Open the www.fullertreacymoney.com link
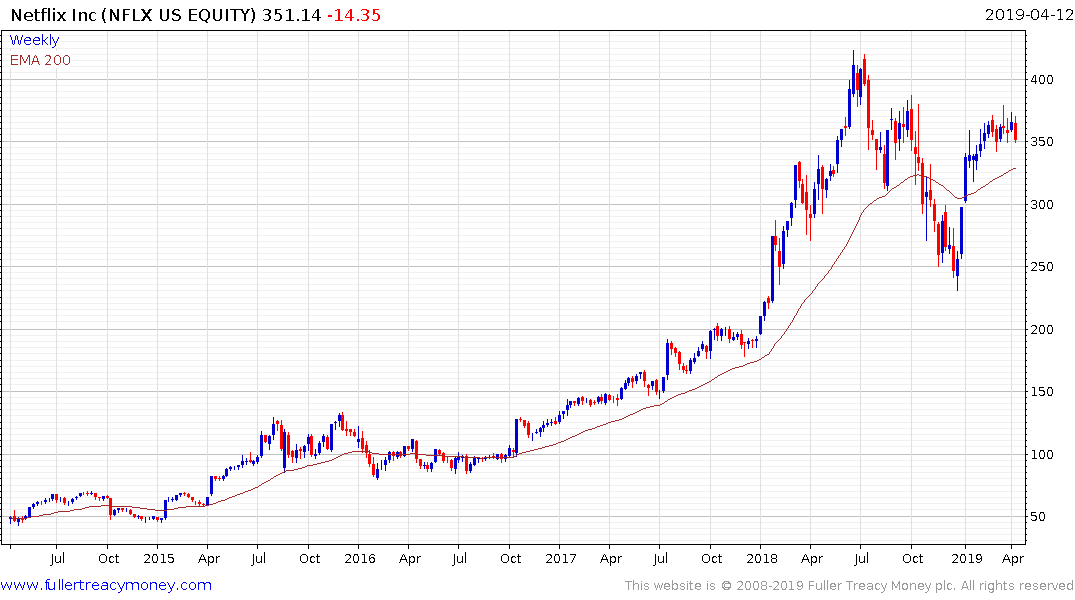1075x600 pixels. (x=106, y=585)
